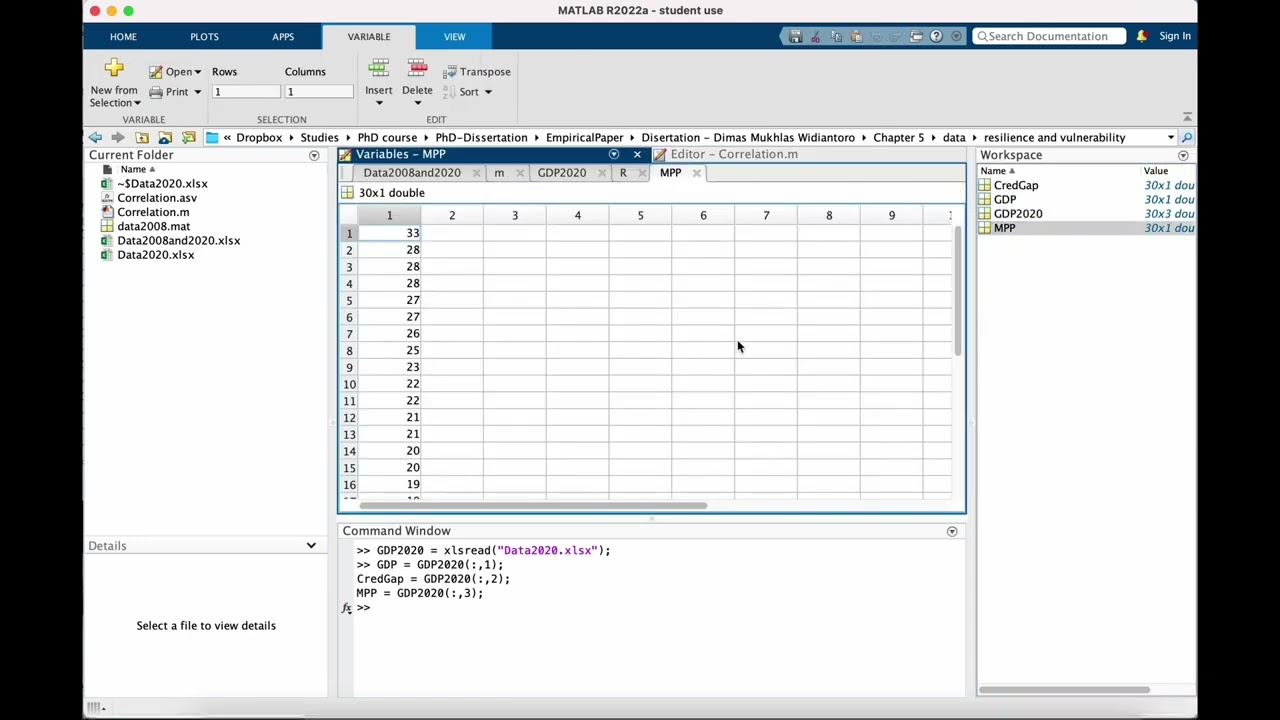Click the Copy icon in quick access toolbar
The image size is (1280, 720).
pyautogui.click(x=836, y=36)
